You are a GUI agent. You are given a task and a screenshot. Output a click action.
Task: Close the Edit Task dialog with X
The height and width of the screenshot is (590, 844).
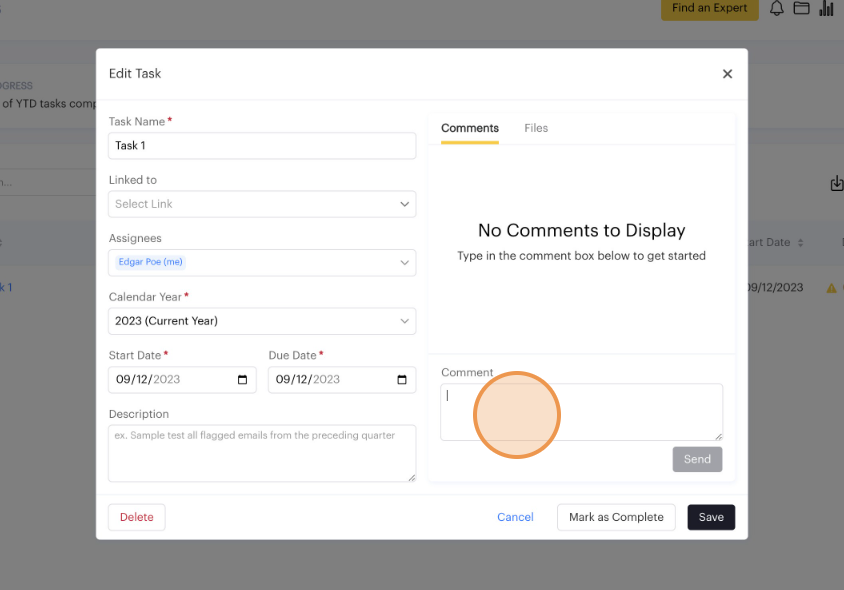click(x=727, y=74)
